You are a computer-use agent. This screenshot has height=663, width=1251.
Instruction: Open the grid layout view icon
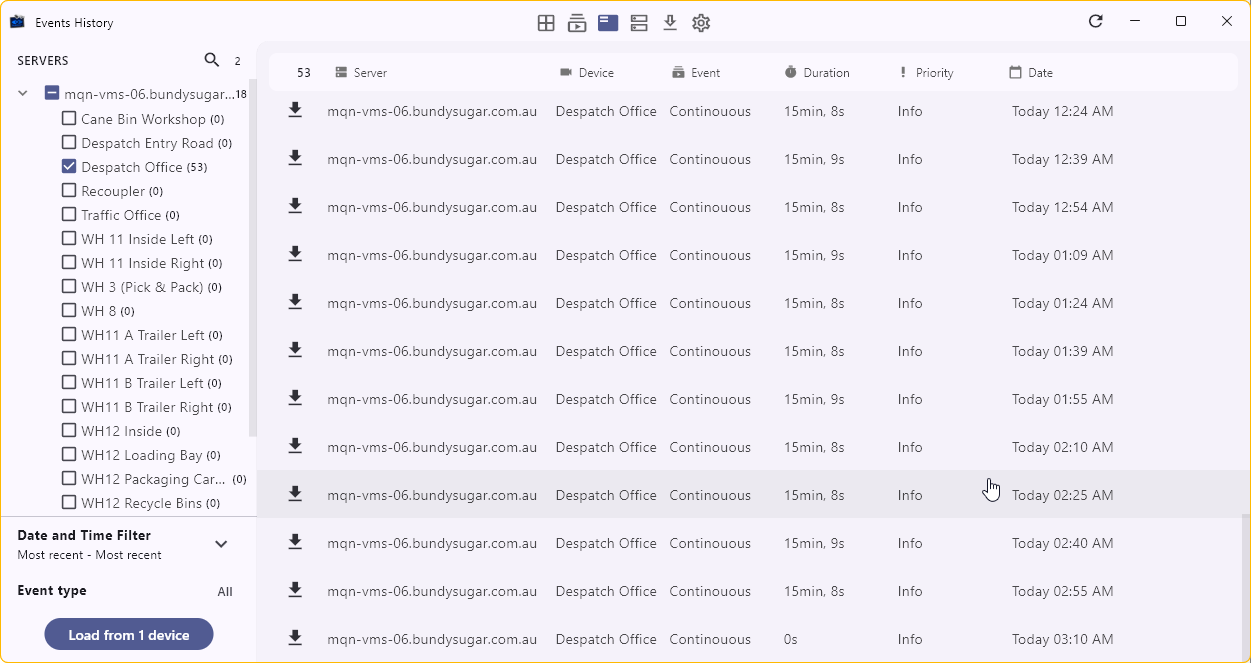click(546, 23)
